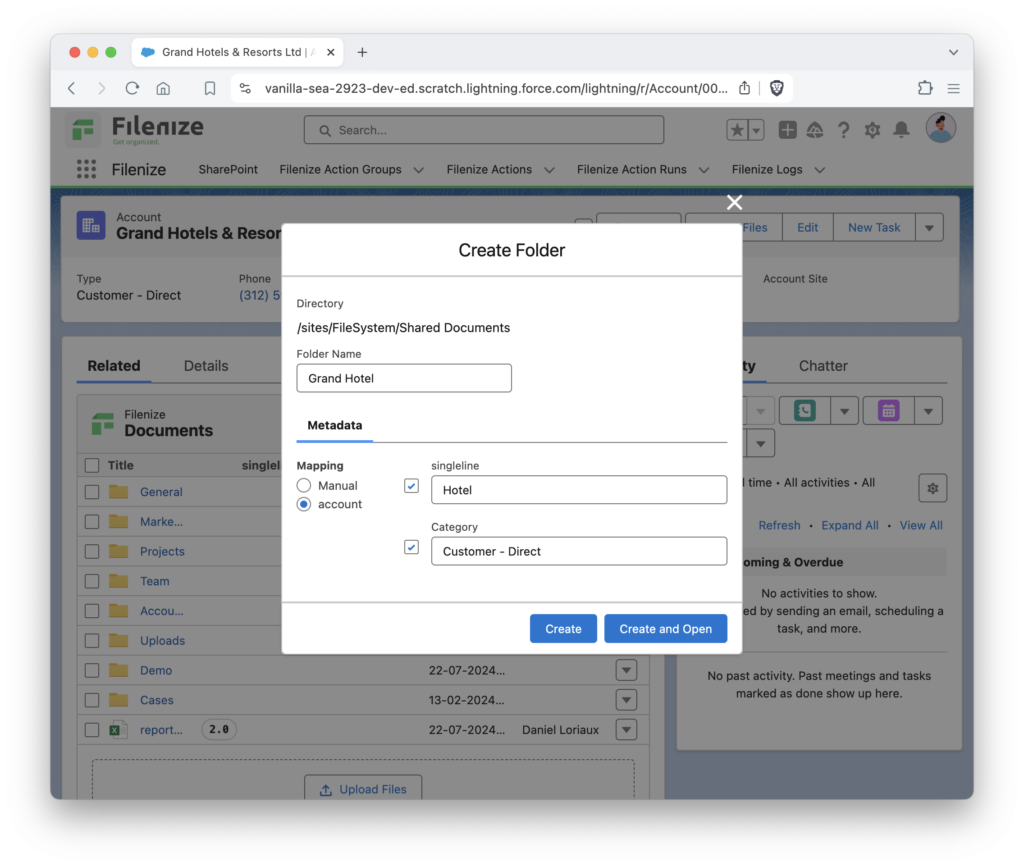
Task: Open browser extensions puzzle icon
Action: 925,88
